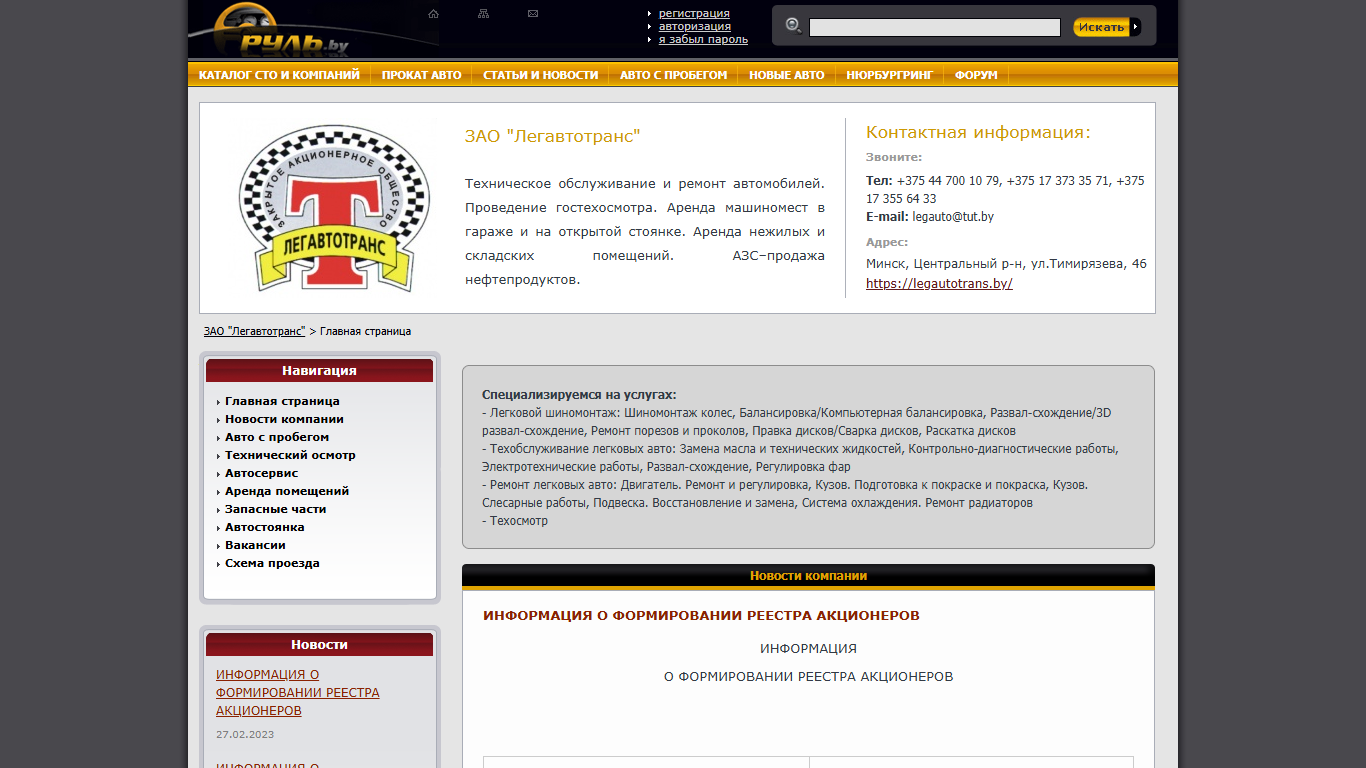The image size is (1366, 768).
Task: Open Вакансии navigation item
Action: (255, 545)
